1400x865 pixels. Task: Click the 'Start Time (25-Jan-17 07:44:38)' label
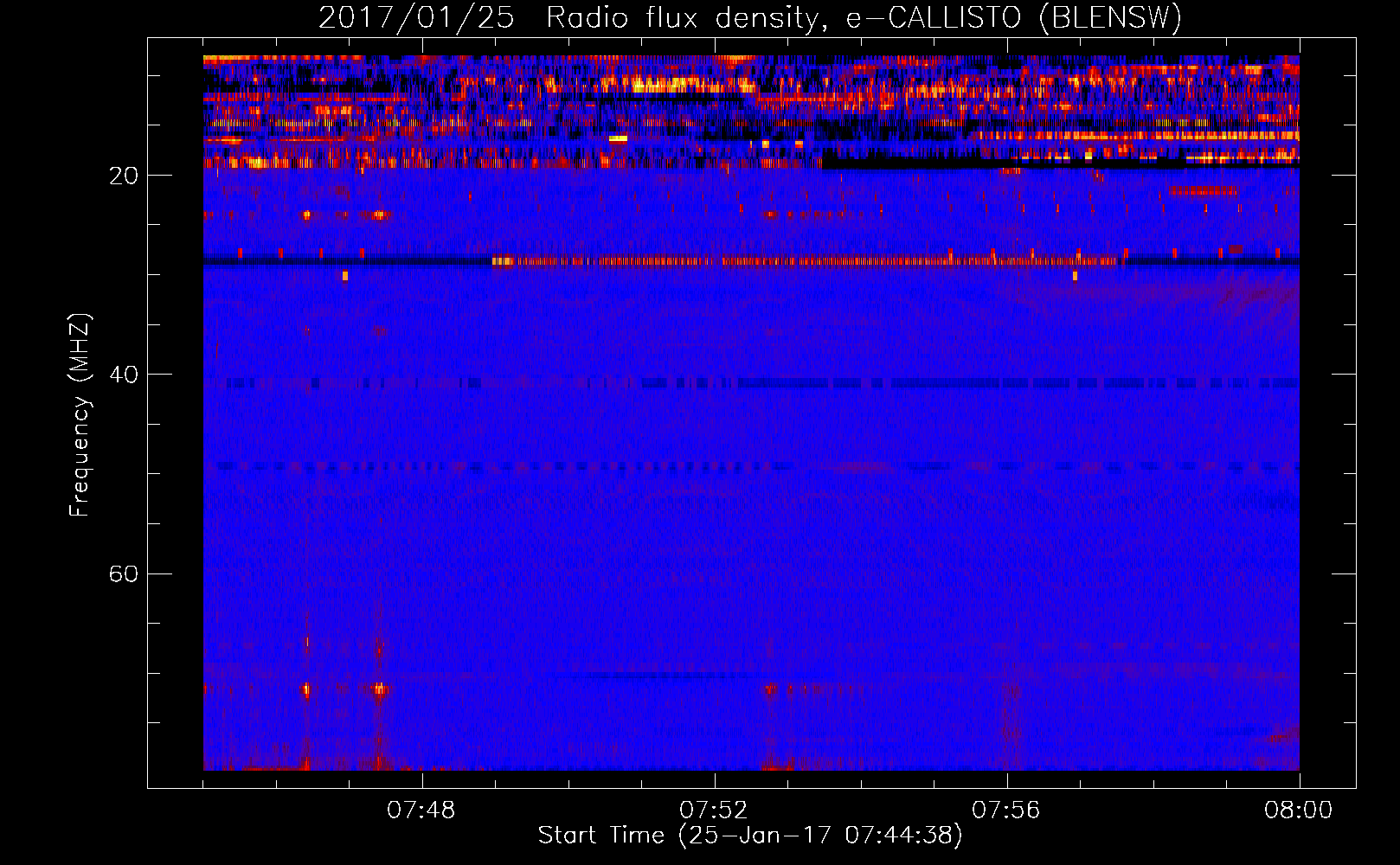coord(750,836)
